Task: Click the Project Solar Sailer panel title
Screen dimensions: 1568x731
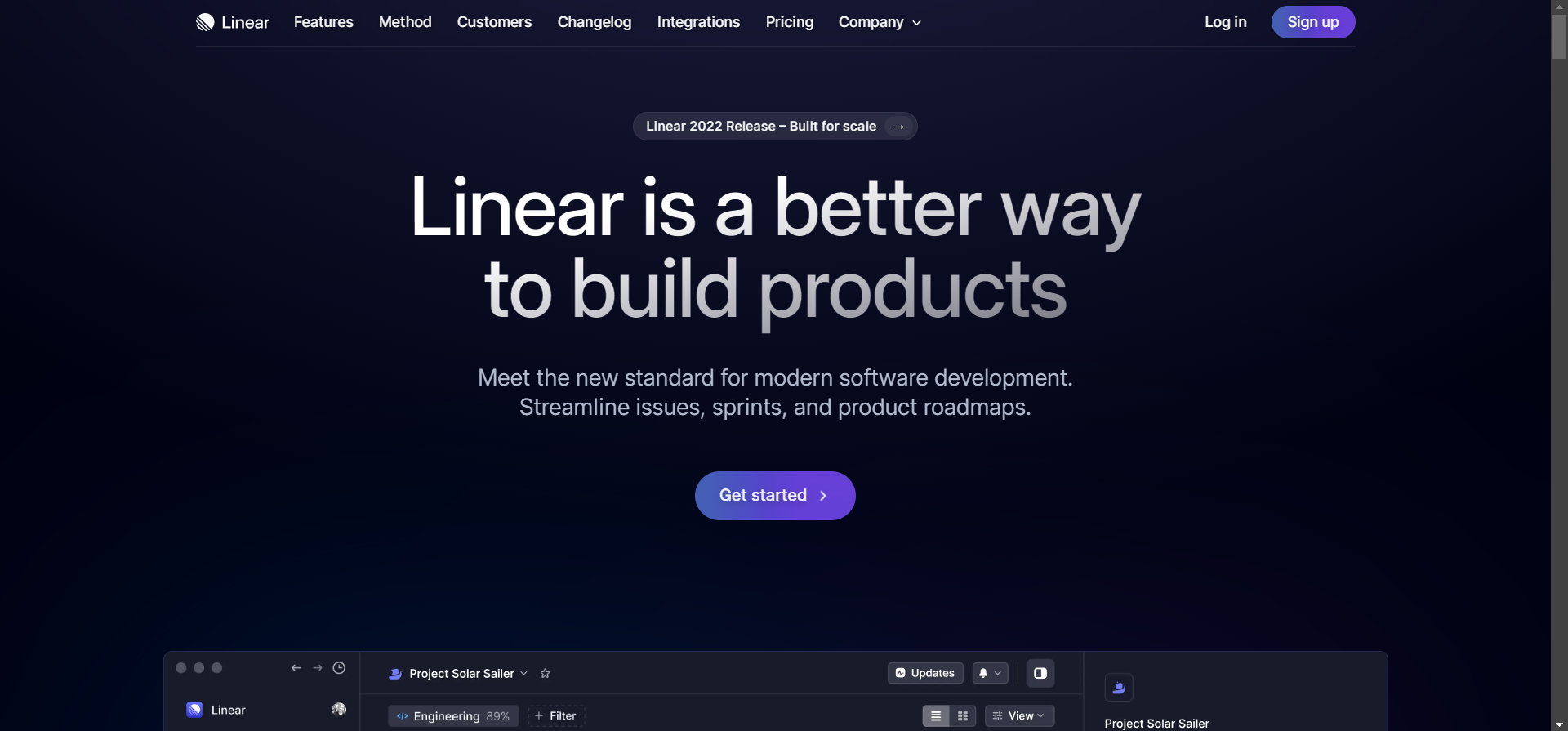Action: [1156, 724]
